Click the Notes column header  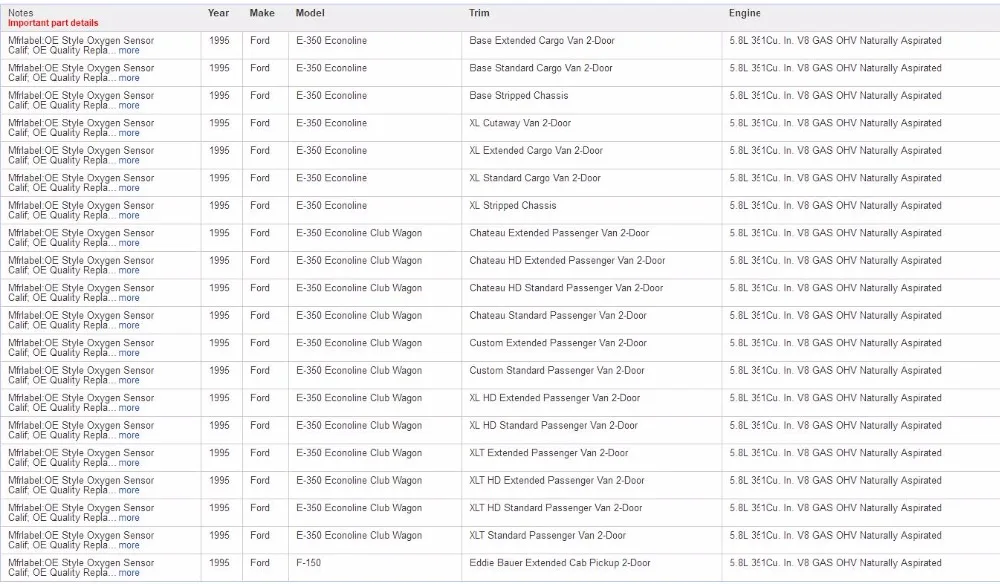(20, 13)
